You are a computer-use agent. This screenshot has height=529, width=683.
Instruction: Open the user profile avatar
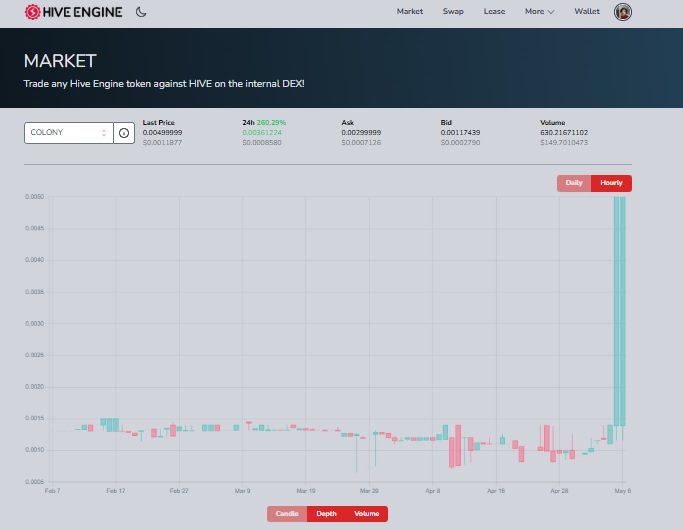point(622,12)
